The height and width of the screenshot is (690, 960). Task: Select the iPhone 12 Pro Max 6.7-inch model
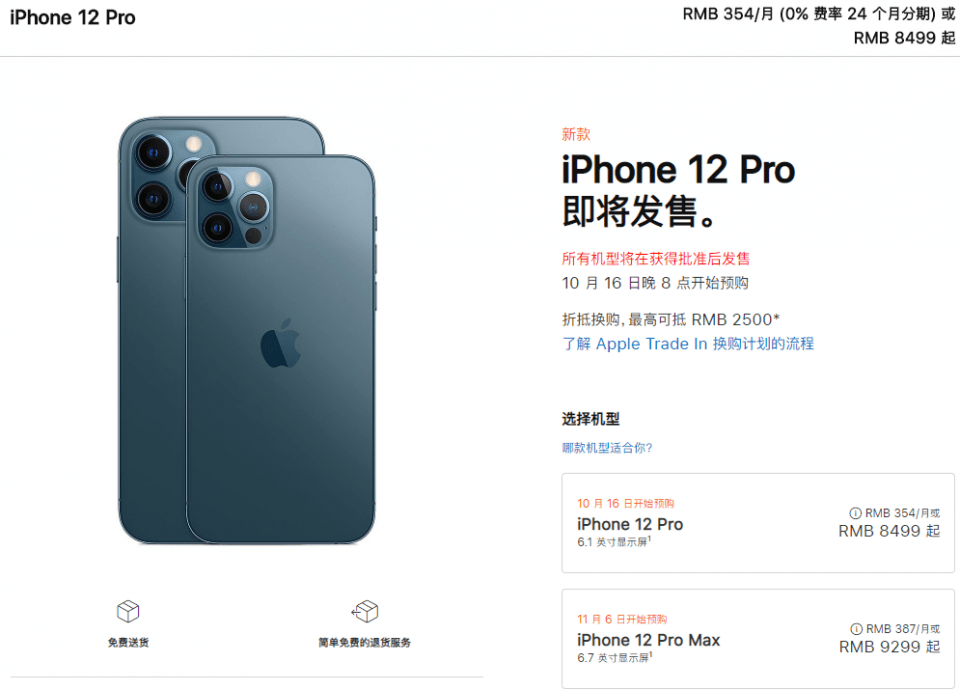coord(758,639)
